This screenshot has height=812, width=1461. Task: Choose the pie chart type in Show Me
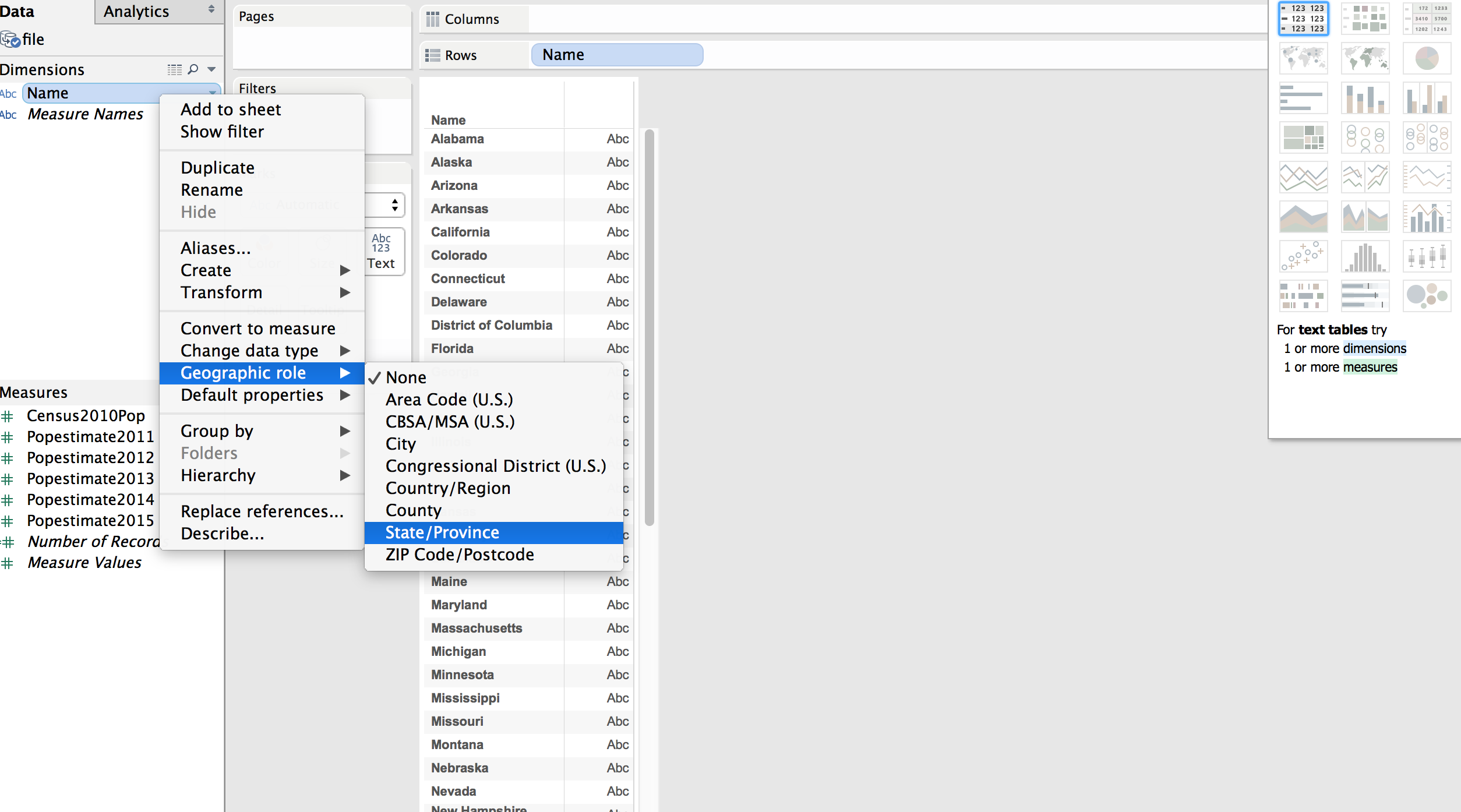[1427, 58]
